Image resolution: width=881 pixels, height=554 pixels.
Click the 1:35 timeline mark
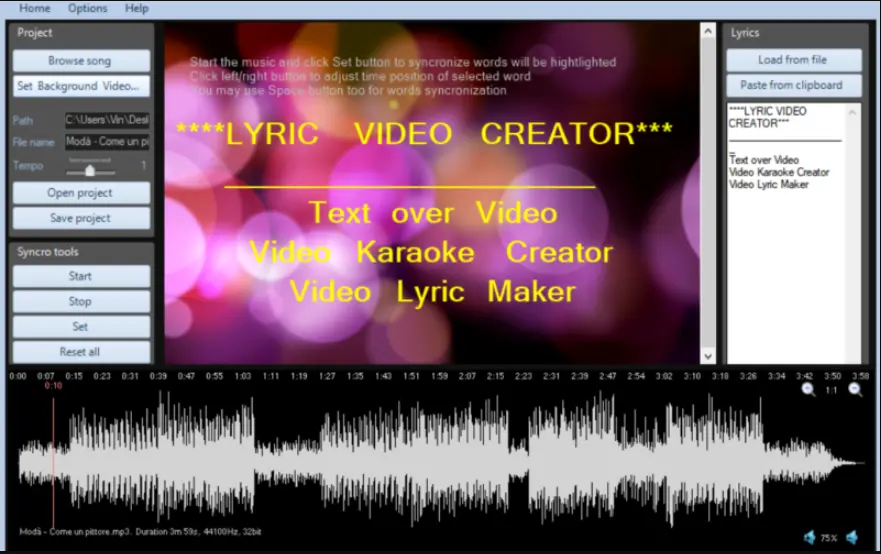355,376
